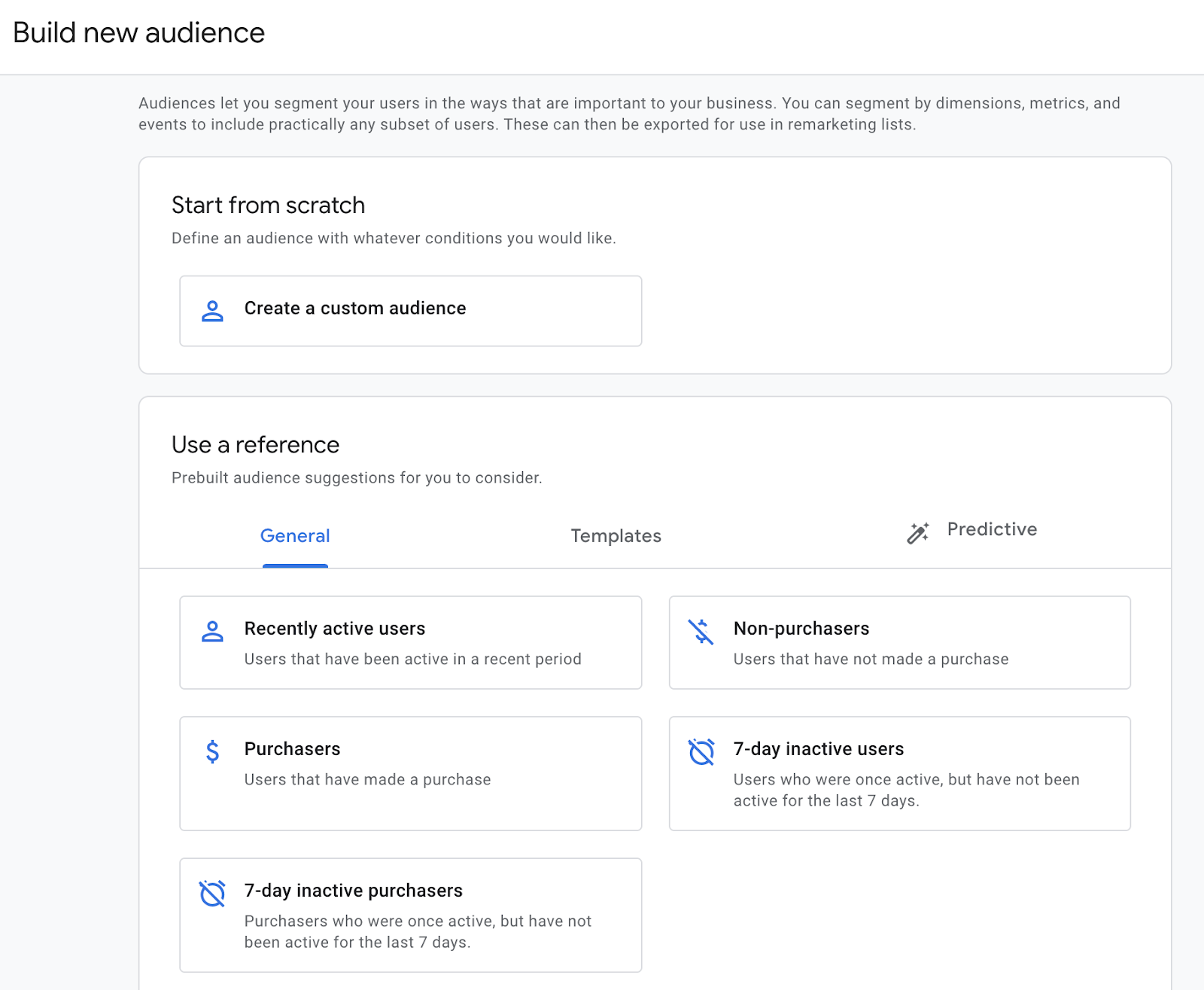Viewport: 1204px width, 990px height.
Task: Click the crossed alarm icon for 7-day inactive users
Action: click(x=701, y=751)
